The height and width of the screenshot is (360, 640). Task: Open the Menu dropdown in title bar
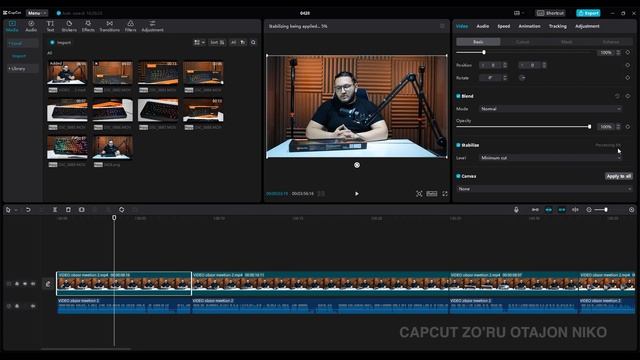click(37, 13)
